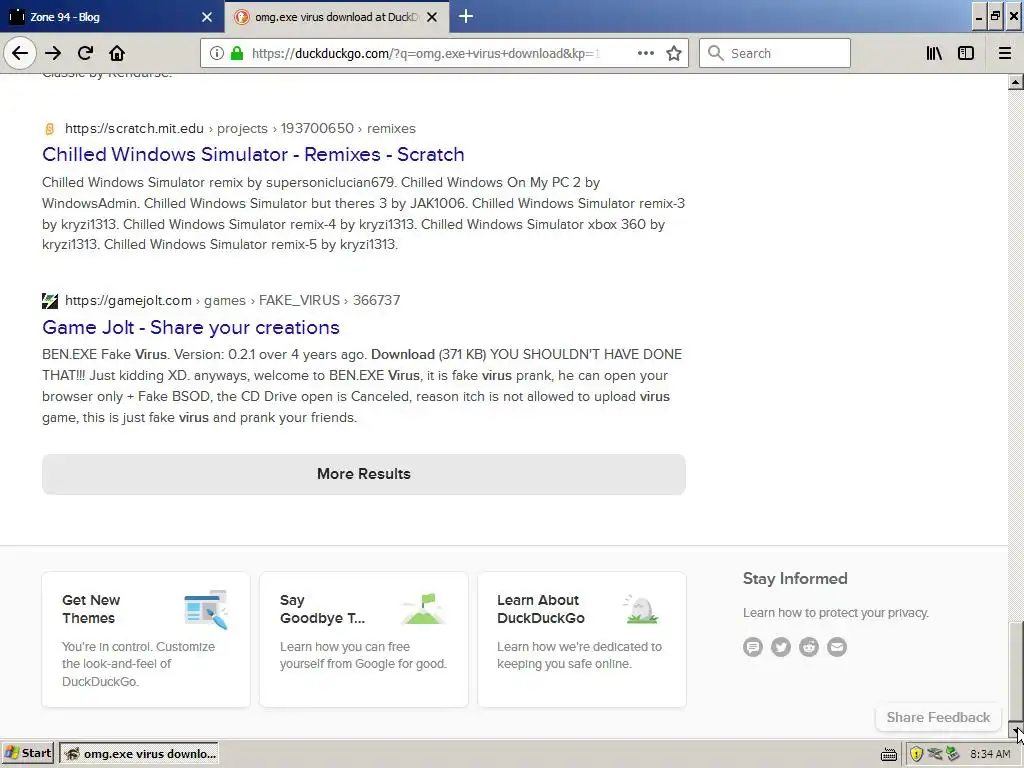Image resolution: width=1024 pixels, height=768 pixels.
Task: Select omg.exe virus downlo... taskbar window button
Action: tap(139, 754)
